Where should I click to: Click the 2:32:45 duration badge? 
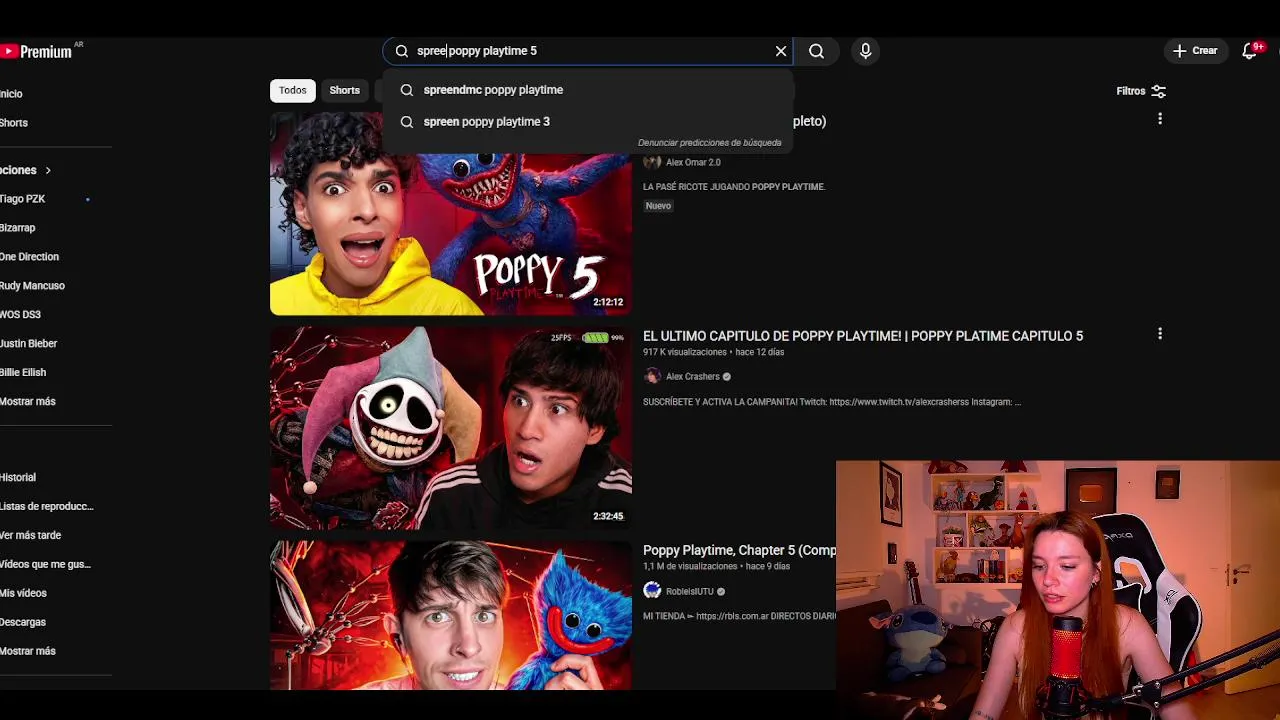tap(608, 517)
